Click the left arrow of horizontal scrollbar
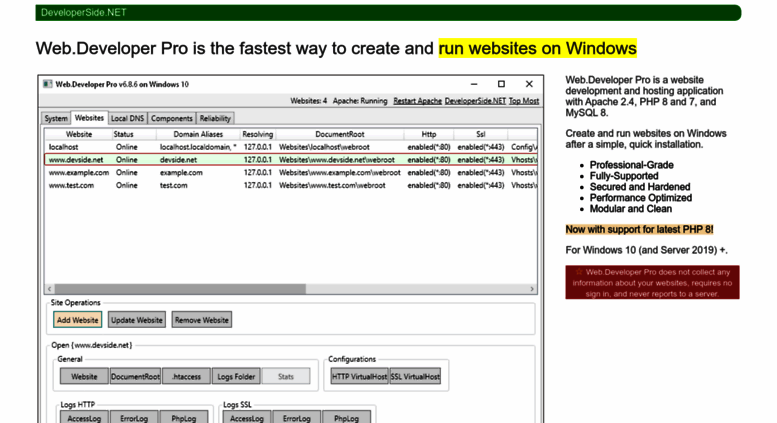 point(50,289)
